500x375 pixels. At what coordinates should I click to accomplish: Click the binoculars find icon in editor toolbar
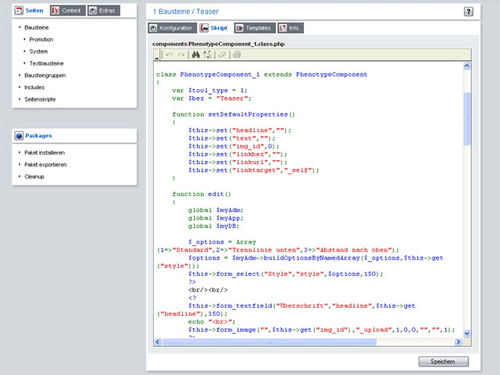(196, 55)
